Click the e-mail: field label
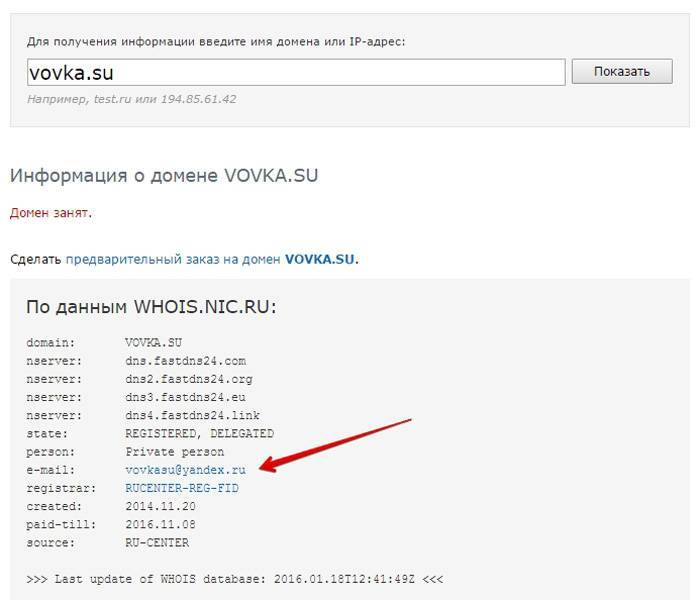The image size is (700, 600). coord(50,470)
